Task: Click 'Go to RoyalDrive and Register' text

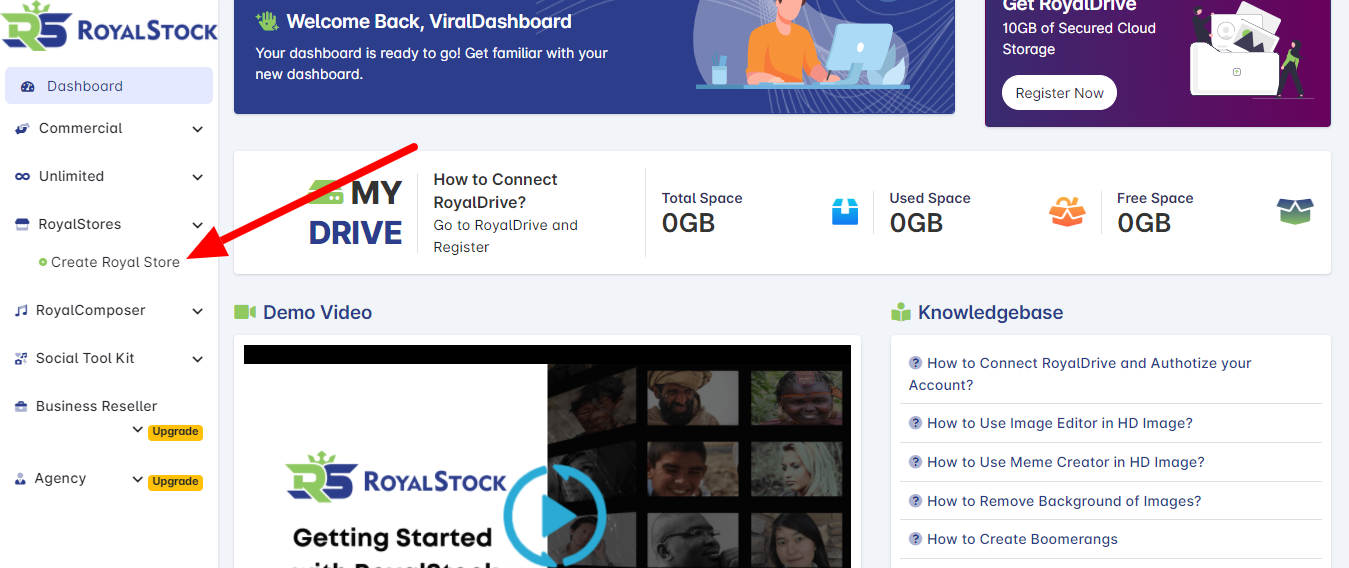Action: 506,236
